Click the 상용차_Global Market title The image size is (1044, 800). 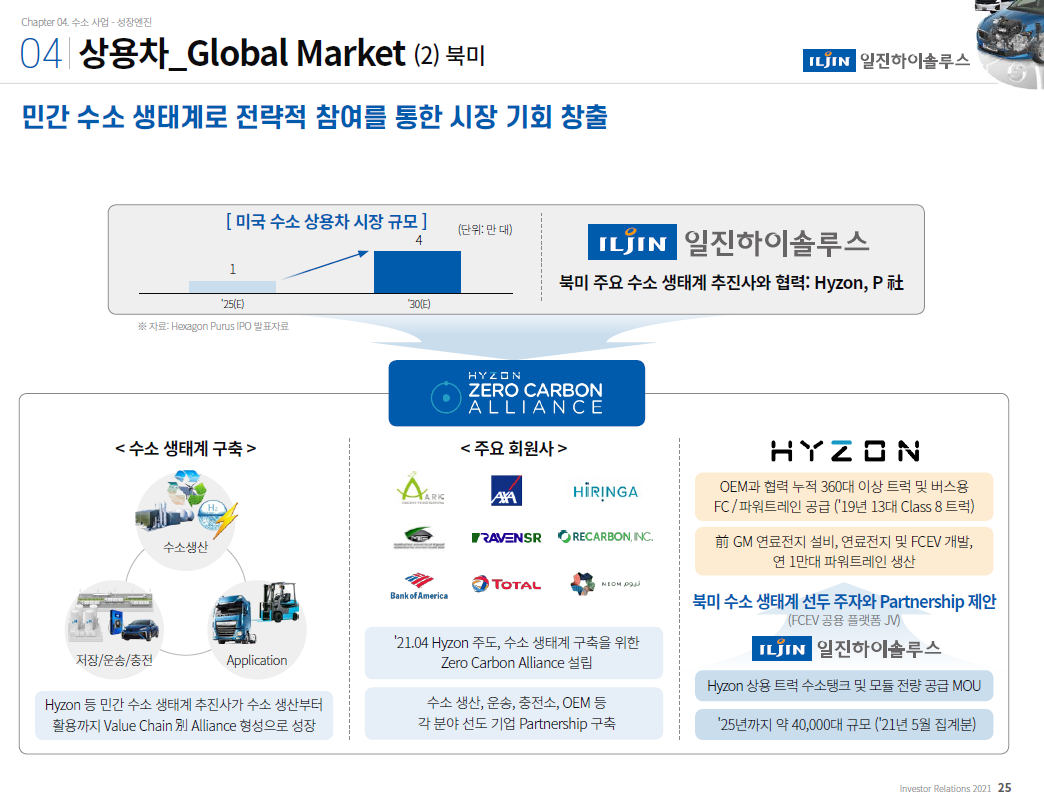242,53
